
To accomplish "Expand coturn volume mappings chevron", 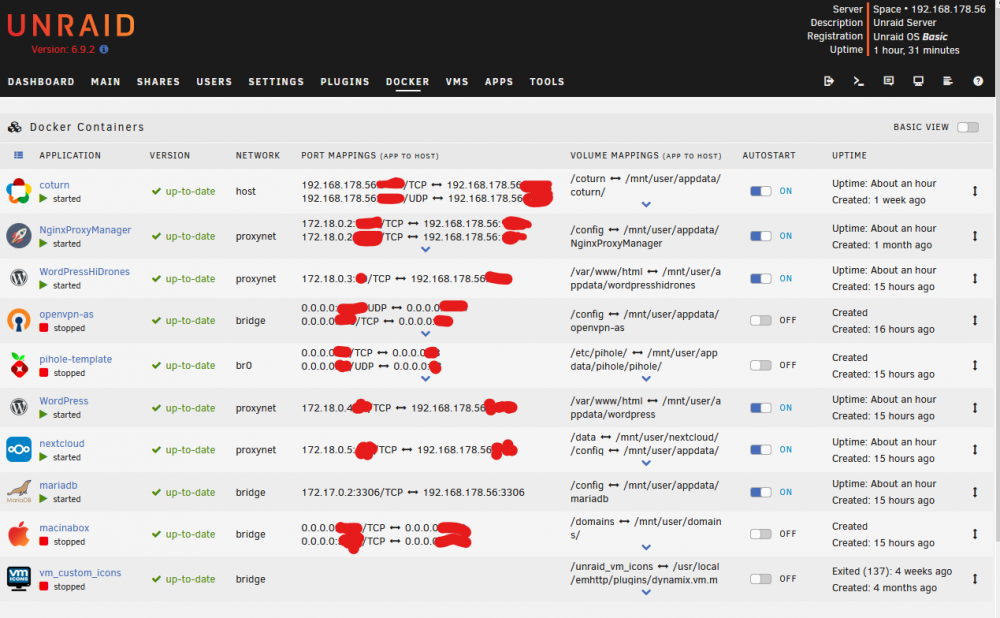I will click(646, 205).
